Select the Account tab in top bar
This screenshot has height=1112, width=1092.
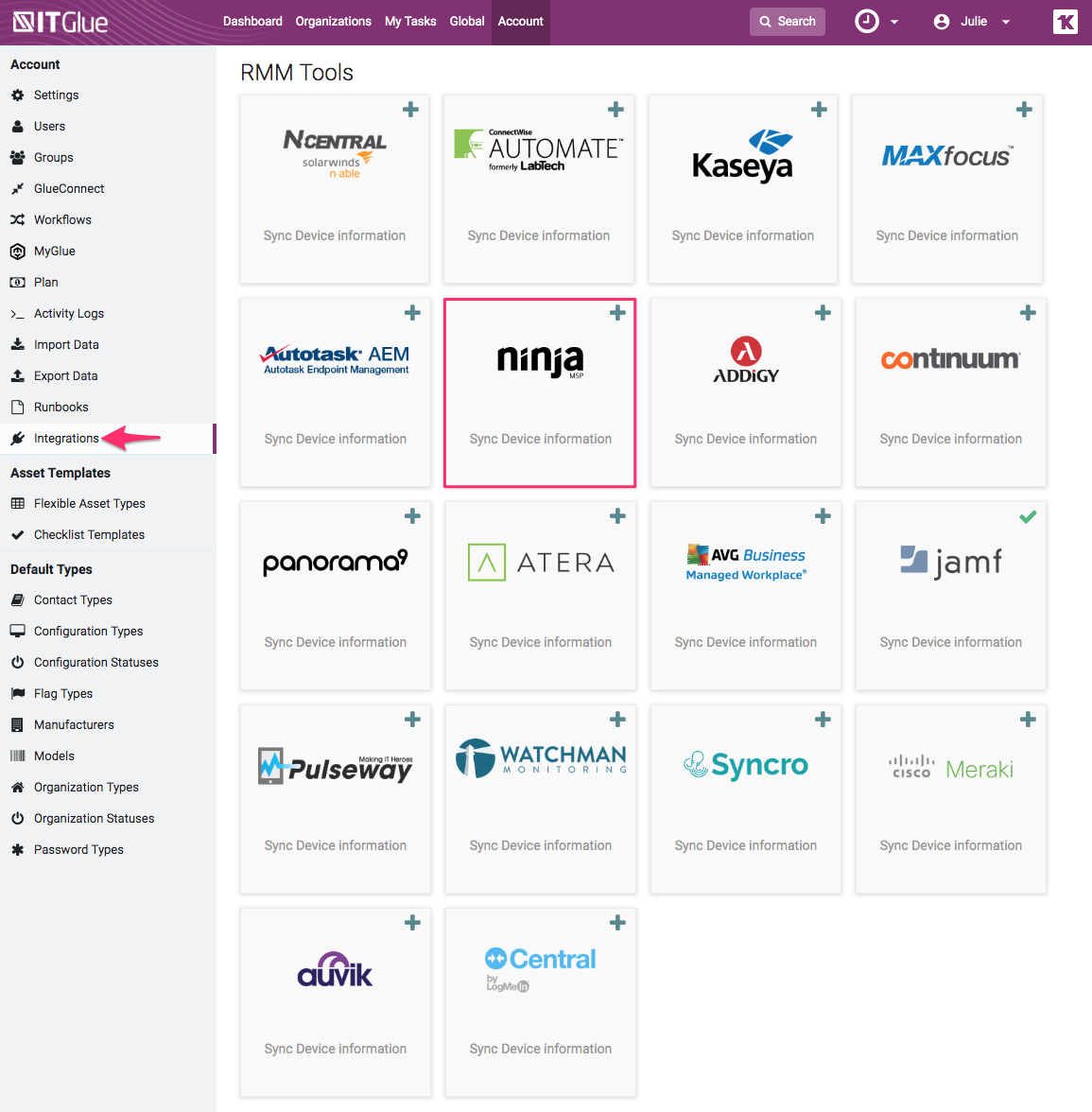coord(520,21)
